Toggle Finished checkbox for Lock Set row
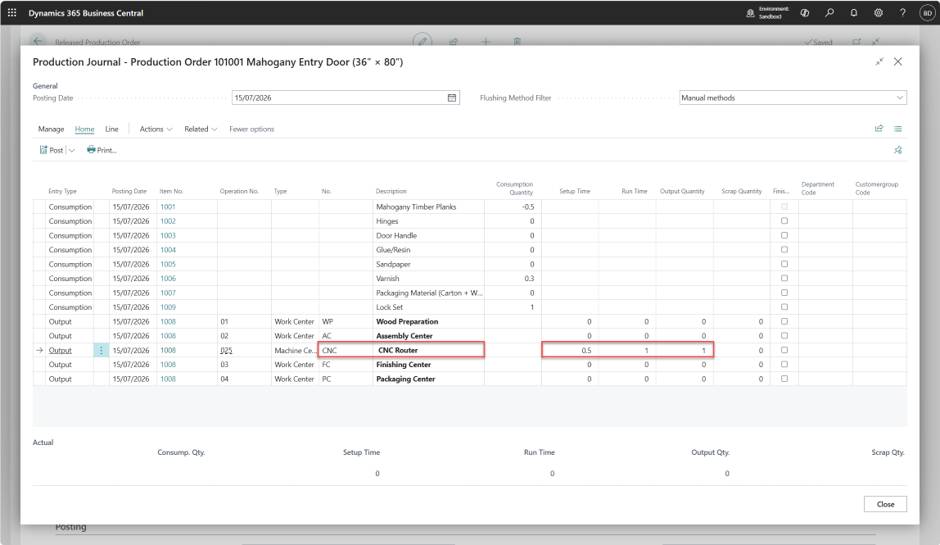This screenshot has width=940, height=545. pos(784,307)
